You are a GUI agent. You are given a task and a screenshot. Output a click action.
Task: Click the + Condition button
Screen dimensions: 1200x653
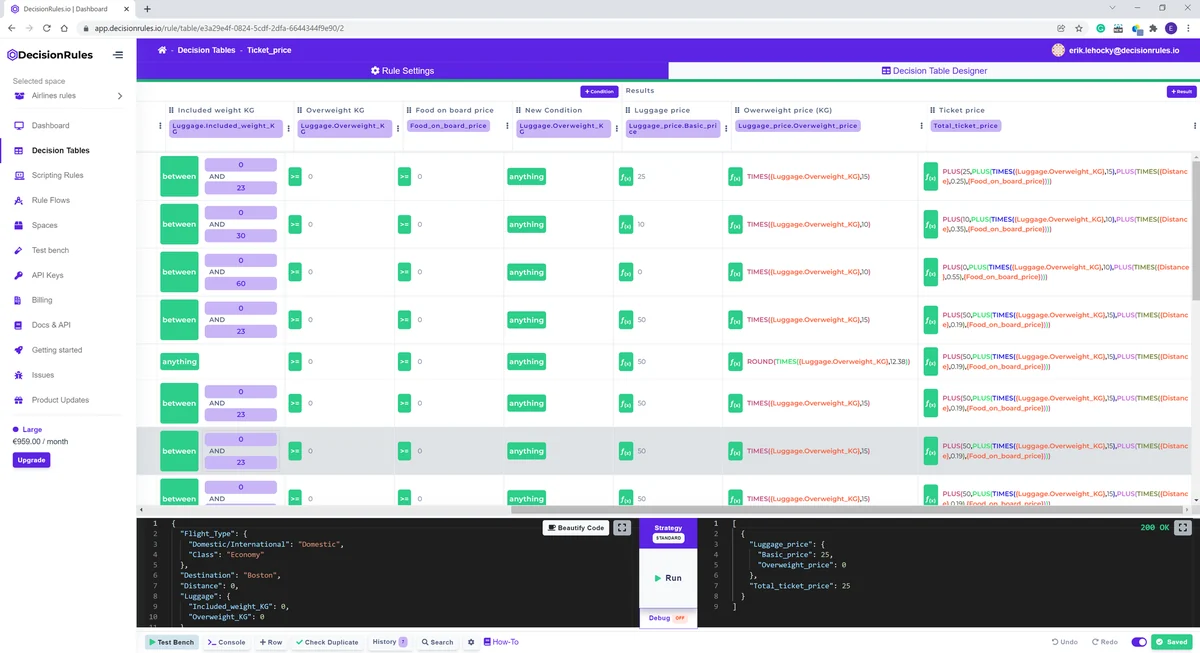pos(599,91)
